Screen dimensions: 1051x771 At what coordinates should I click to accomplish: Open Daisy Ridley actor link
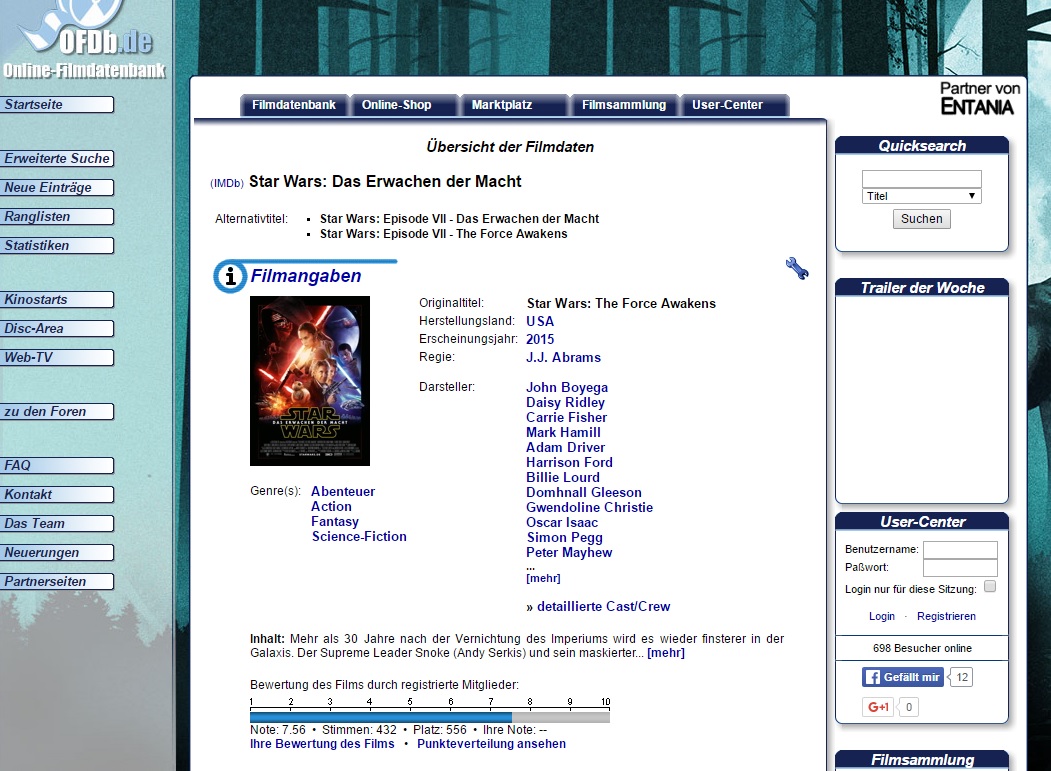click(566, 402)
